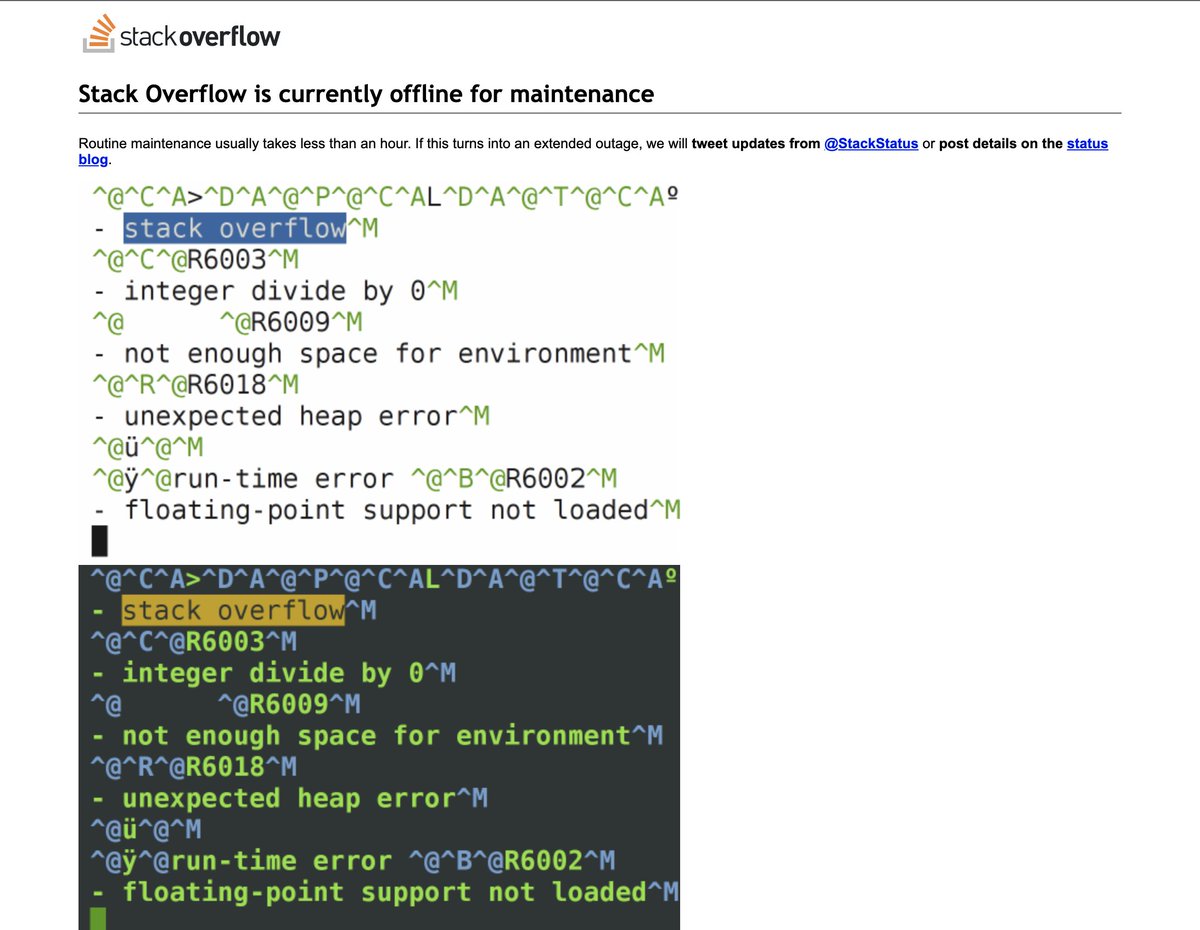Click the dark terminal screenshot image
Viewport: 1200px width, 930px height.
[x=379, y=746]
